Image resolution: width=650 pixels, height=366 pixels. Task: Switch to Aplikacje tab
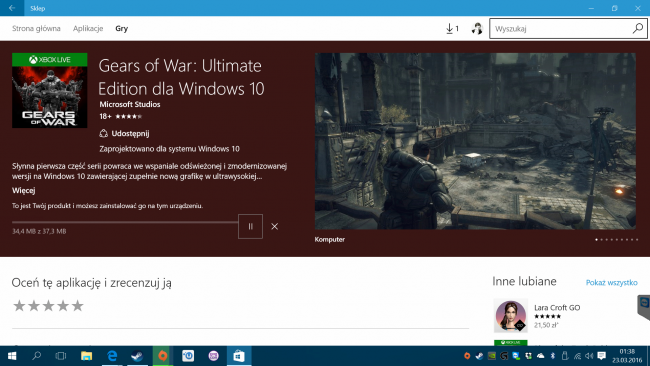(x=88, y=29)
